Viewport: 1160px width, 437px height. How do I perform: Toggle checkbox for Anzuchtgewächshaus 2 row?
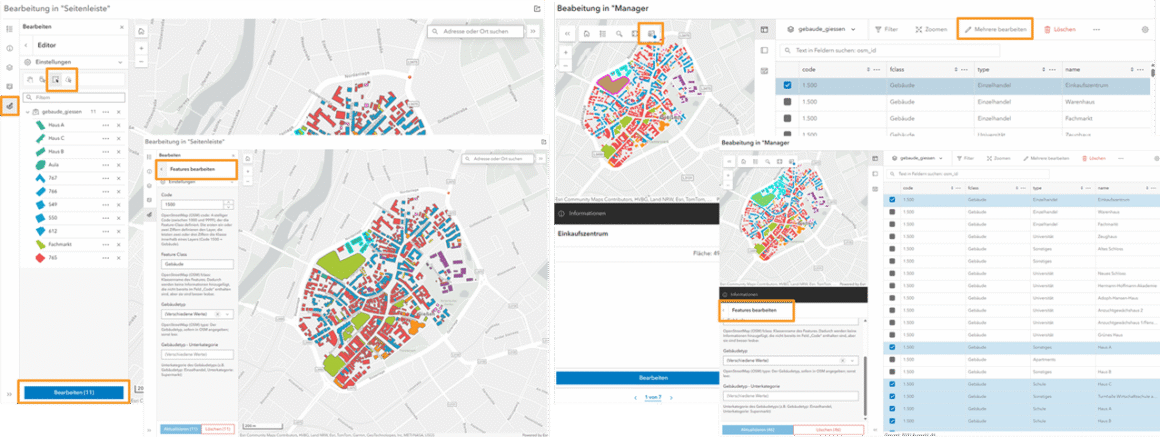pos(891,310)
